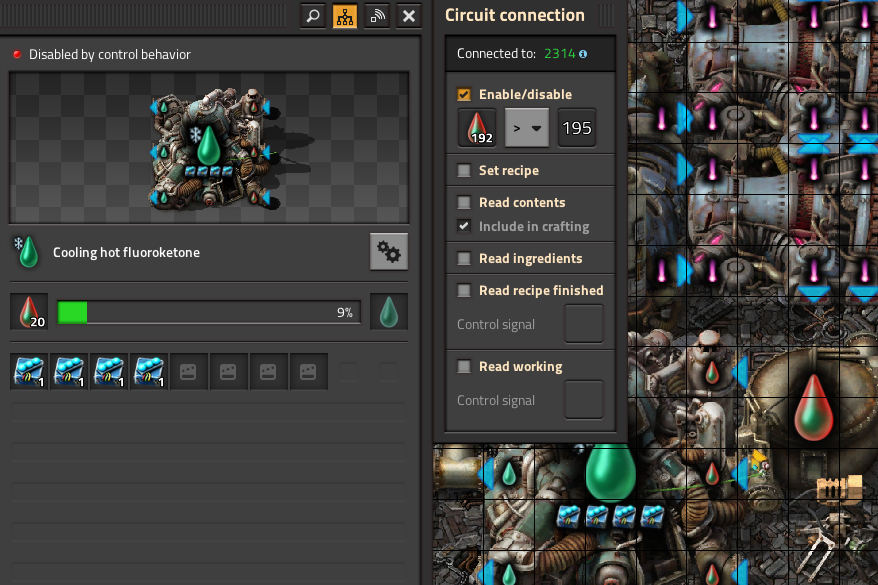Select the hot fluoroketone condition signal icon
Screen dimensions: 878x585
477,128
